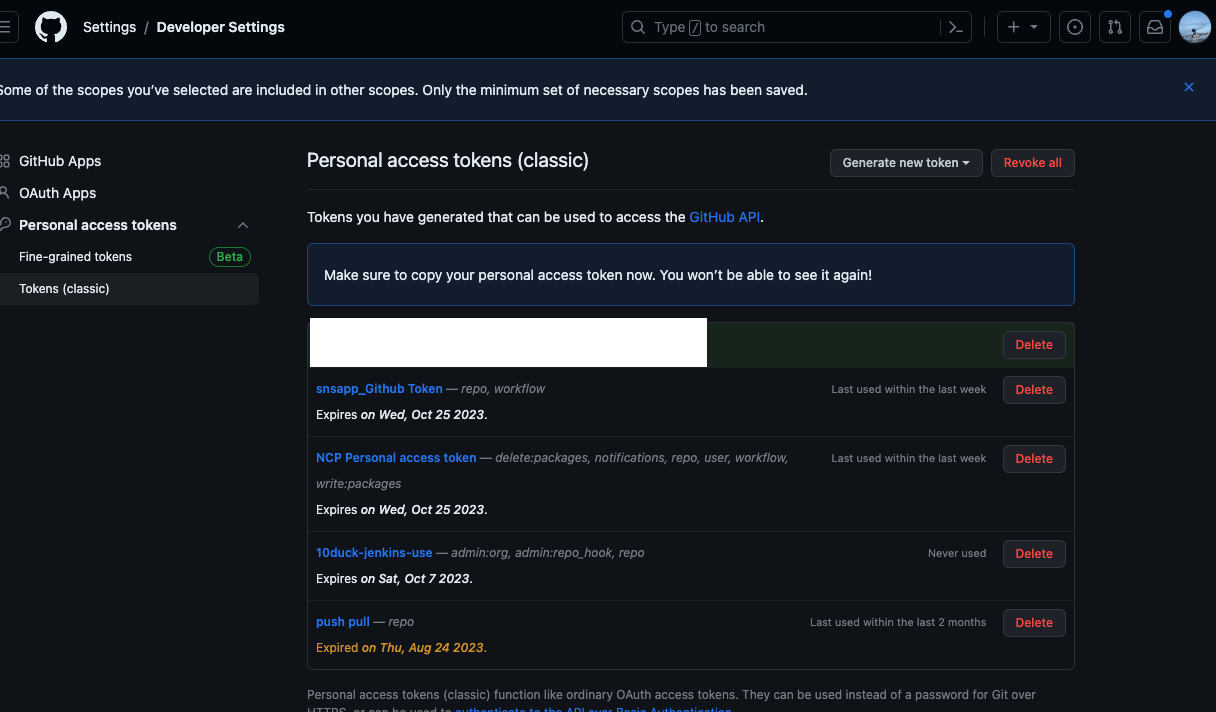Open the GitHub homepage logo
This screenshot has height=712, width=1216.
coord(51,27)
